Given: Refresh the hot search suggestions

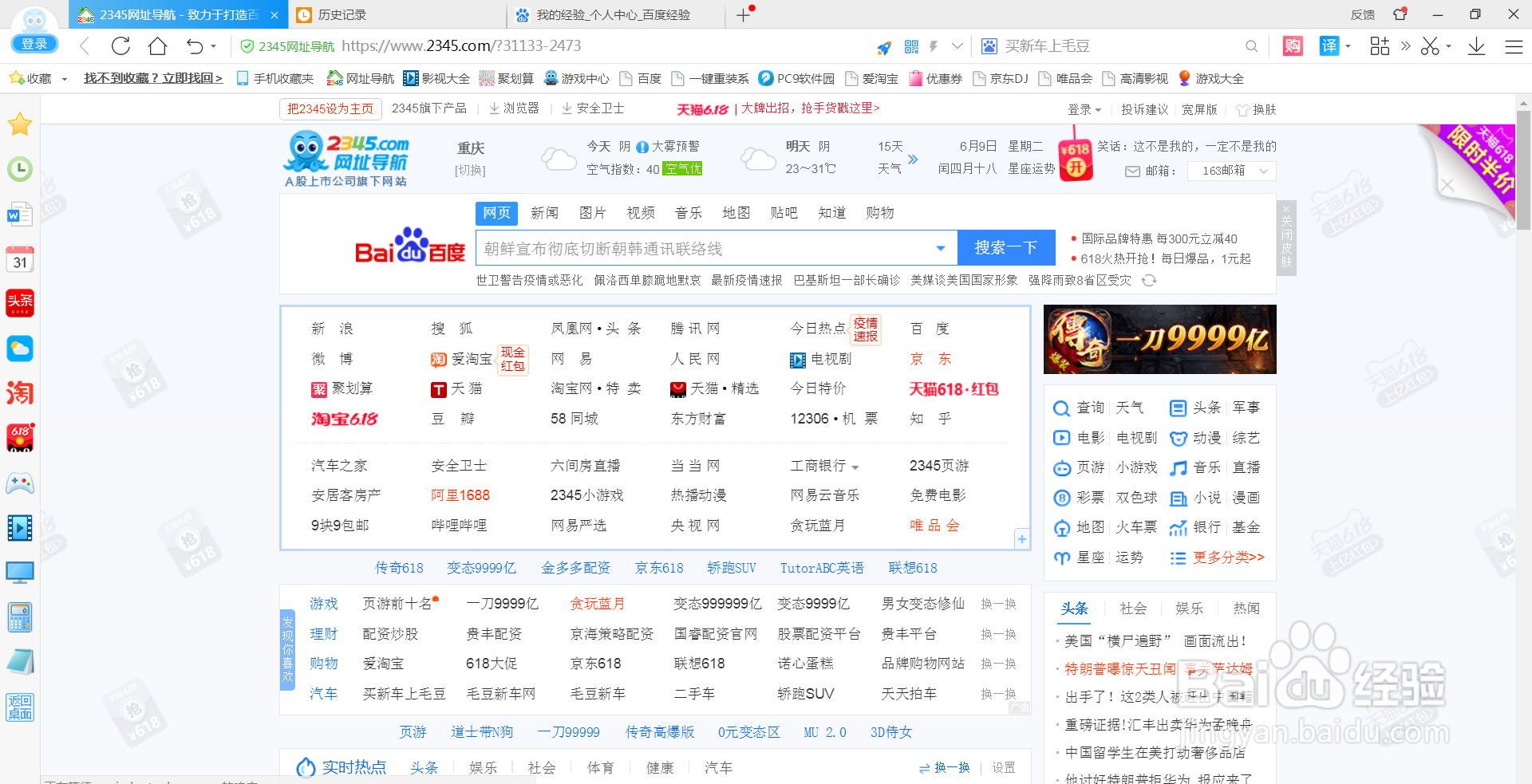Looking at the screenshot, I should 1149,281.
